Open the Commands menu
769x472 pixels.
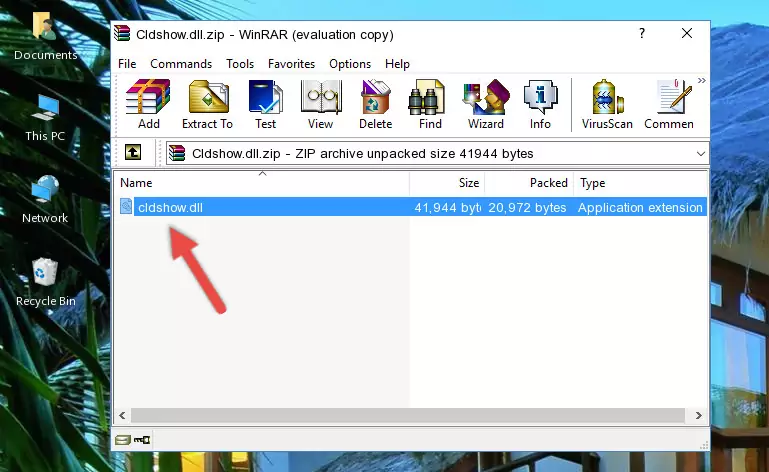point(181,64)
